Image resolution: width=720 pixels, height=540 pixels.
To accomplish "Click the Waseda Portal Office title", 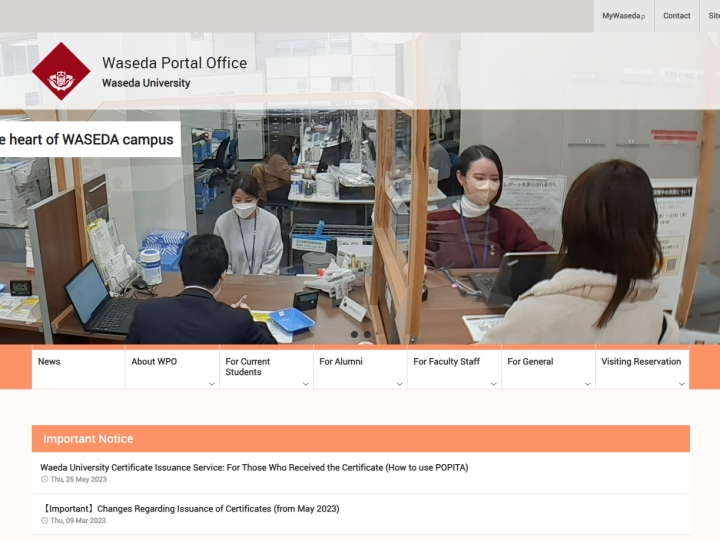I will pyautogui.click(x=174, y=63).
